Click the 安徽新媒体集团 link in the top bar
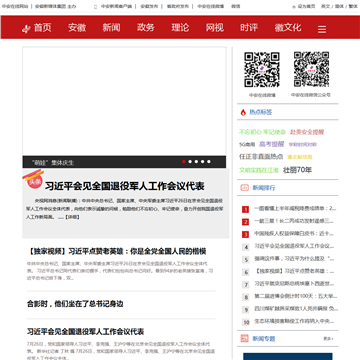 (51, 6)
